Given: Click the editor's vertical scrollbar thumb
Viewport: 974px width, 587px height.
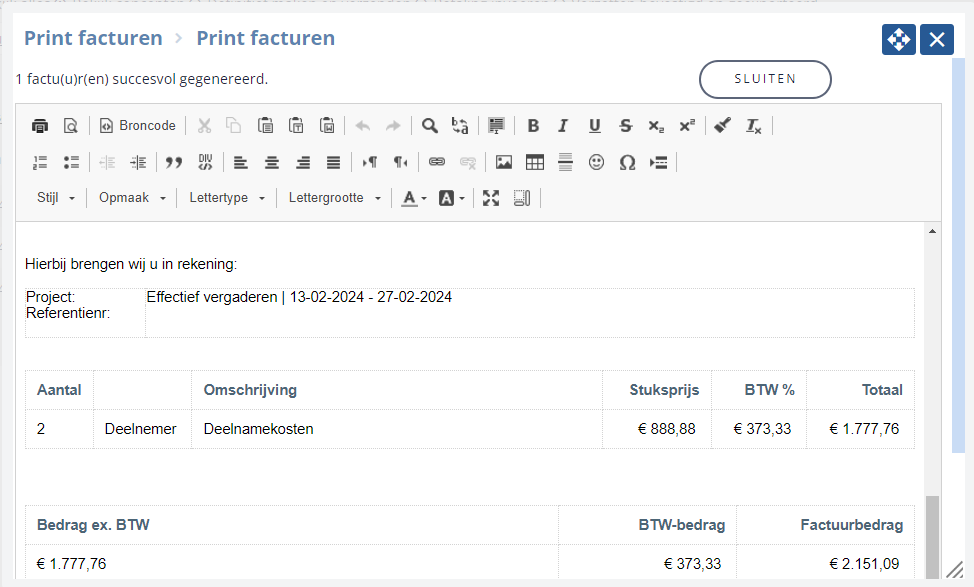Looking at the screenshot, I should coord(932,538).
